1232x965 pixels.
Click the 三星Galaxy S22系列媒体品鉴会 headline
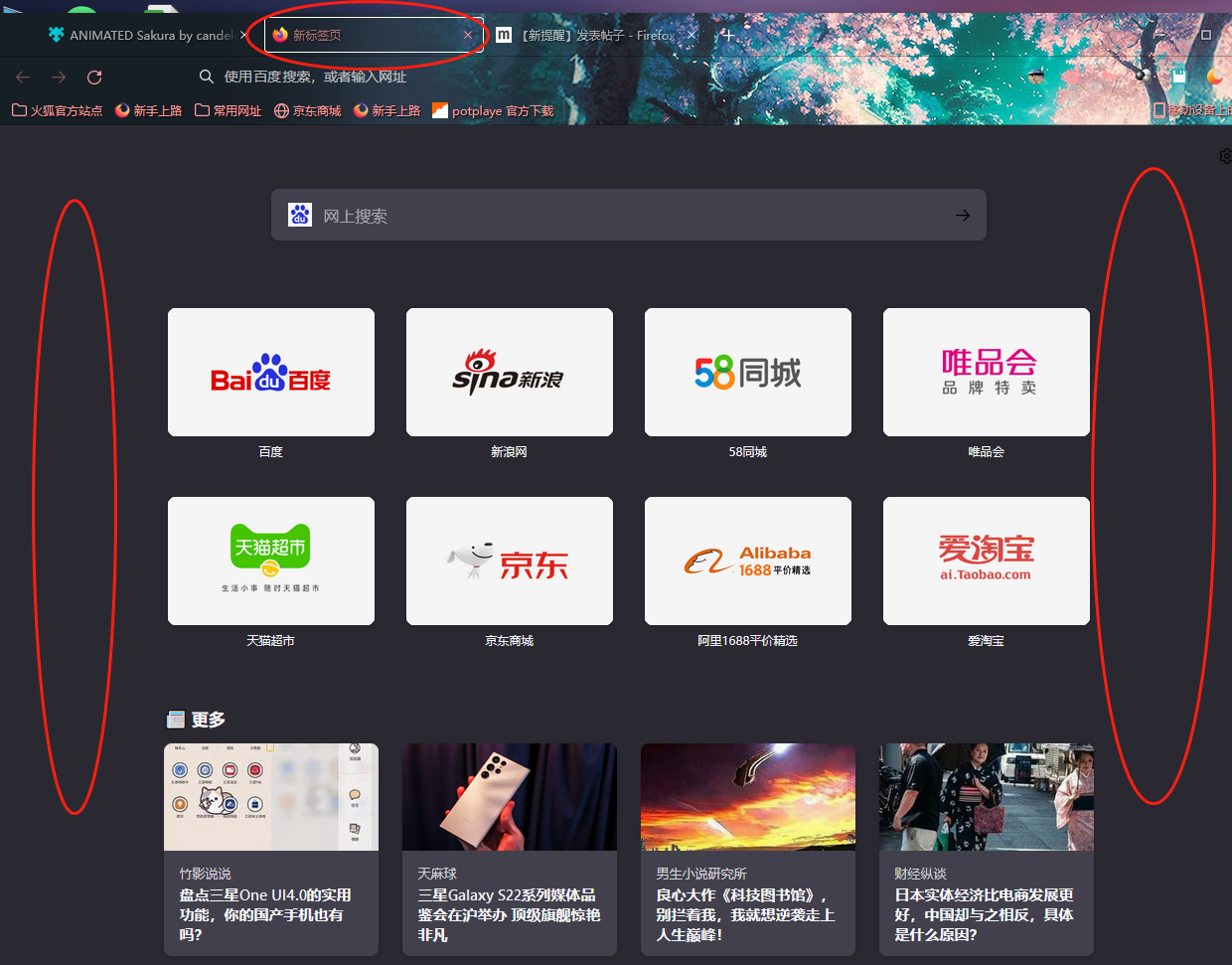[509, 914]
